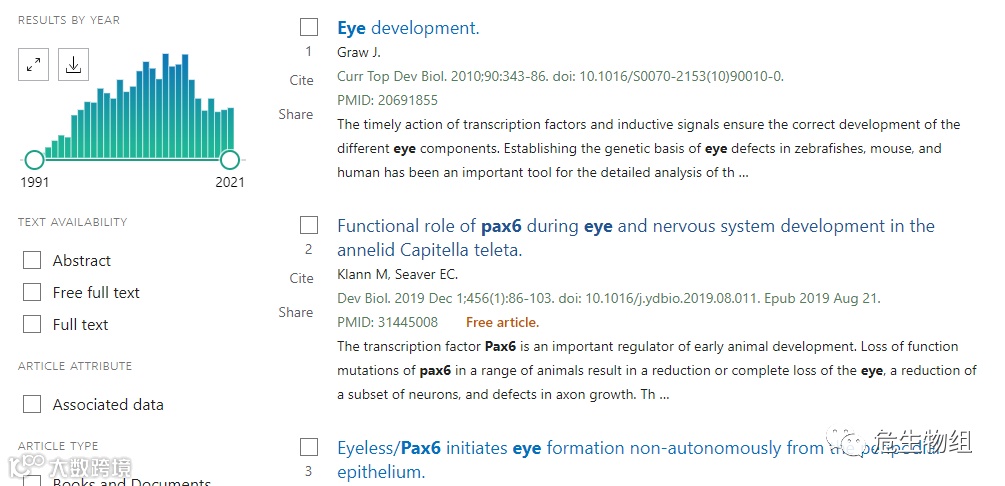Click Cite for the Eye development result

pos(301,80)
